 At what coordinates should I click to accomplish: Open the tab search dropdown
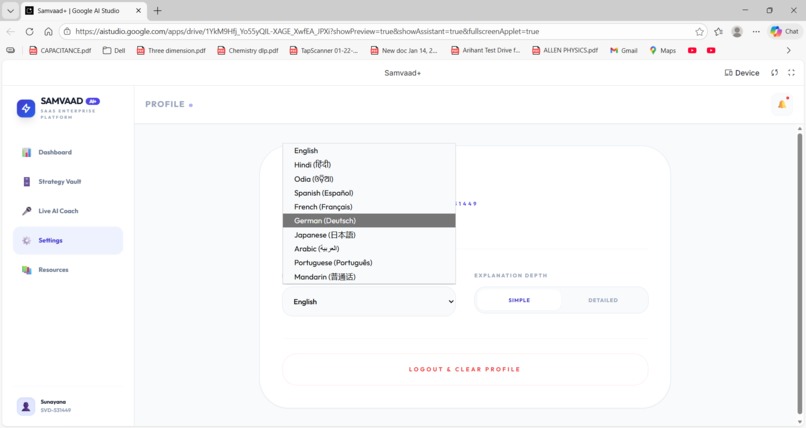point(10,10)
